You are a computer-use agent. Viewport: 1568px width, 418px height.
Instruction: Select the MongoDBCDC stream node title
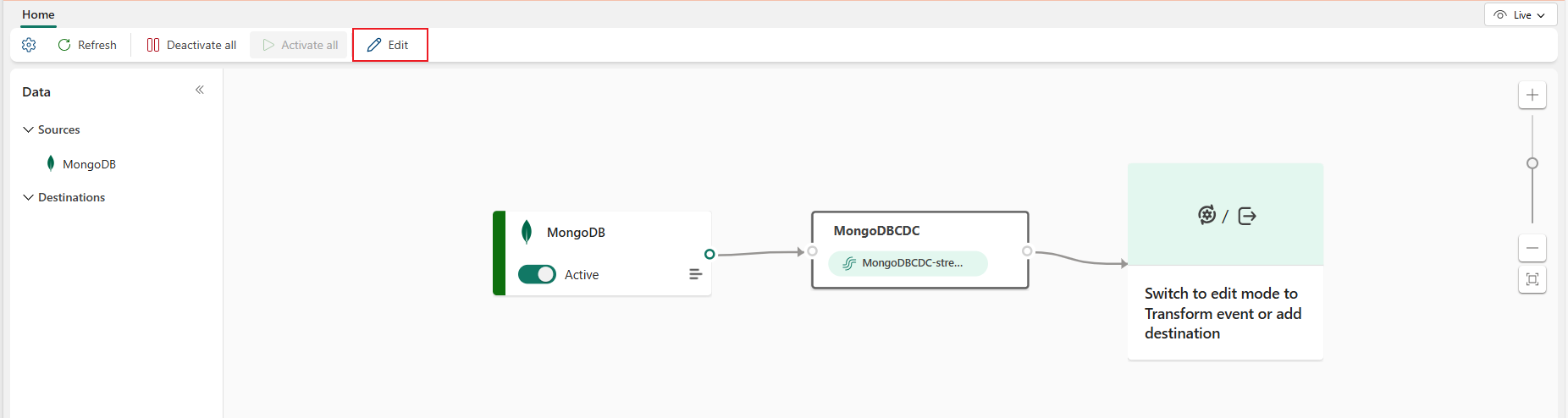[876, 231]
